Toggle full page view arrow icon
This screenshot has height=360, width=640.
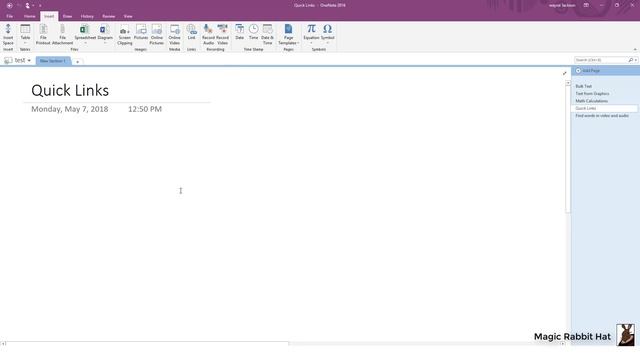pyautogui.click(x=564, y=73)
